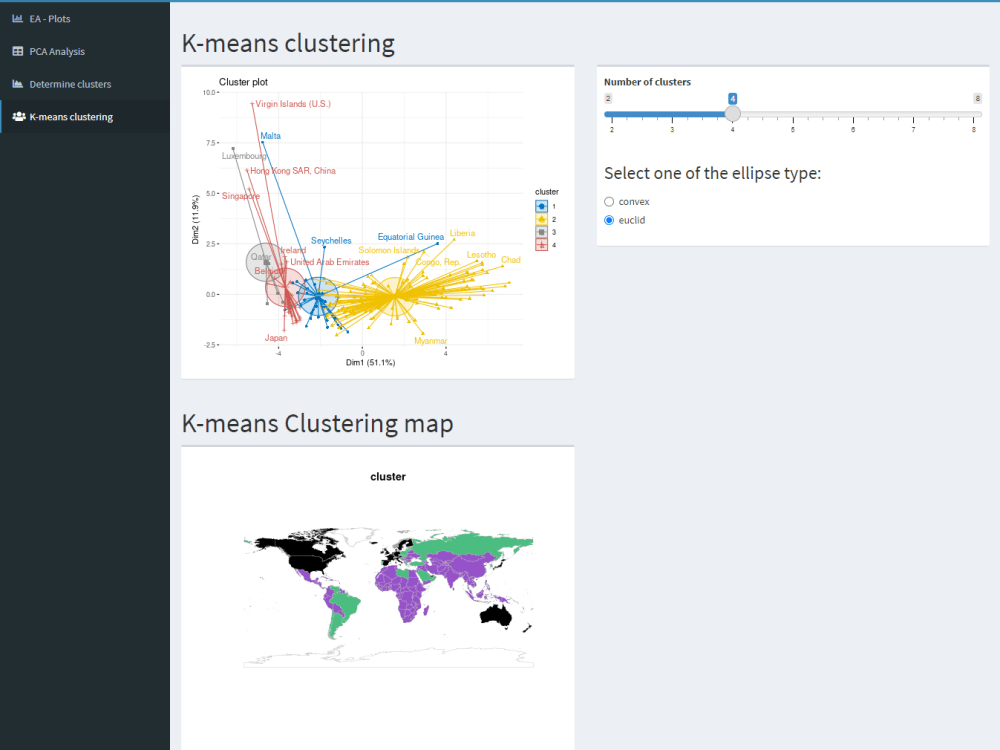This screenshot has width=1000, height=750.
Task: Click the Singapore point label
Action: click(240, 196)
